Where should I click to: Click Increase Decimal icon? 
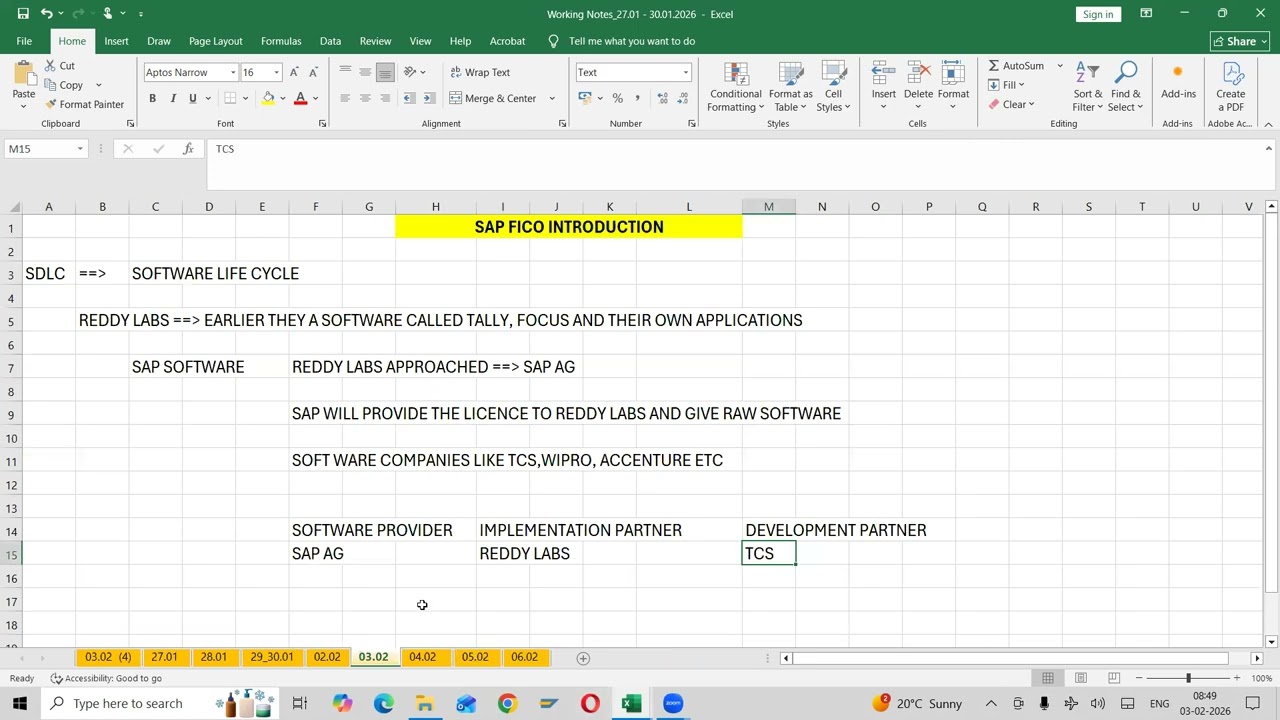661,98
